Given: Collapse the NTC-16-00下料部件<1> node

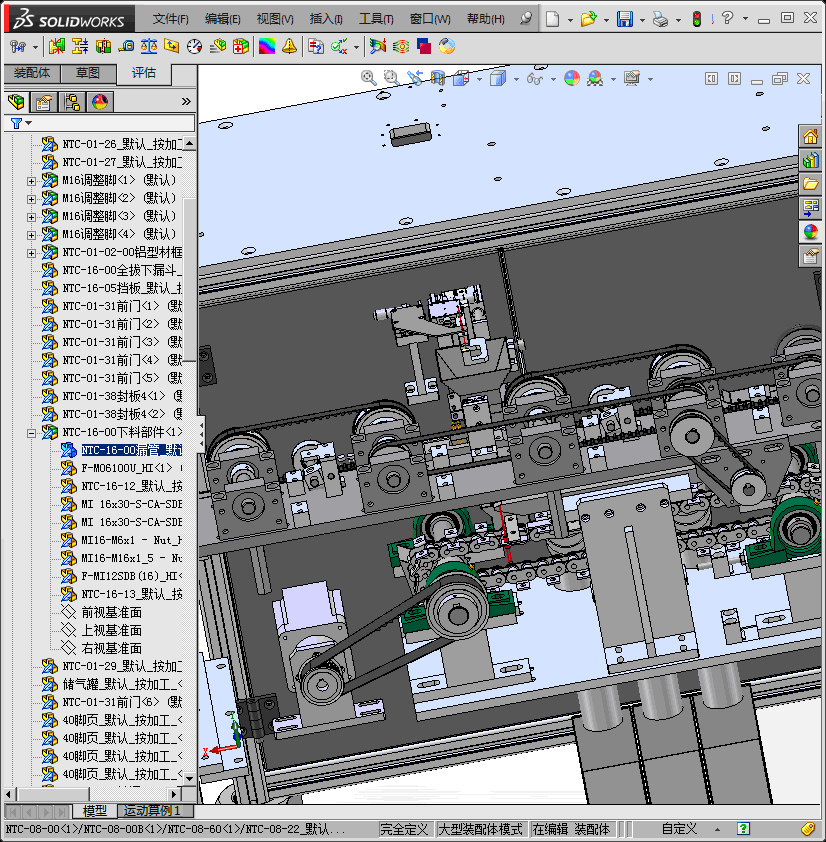Looking at the screenshot, I should [x=31, y=433].
